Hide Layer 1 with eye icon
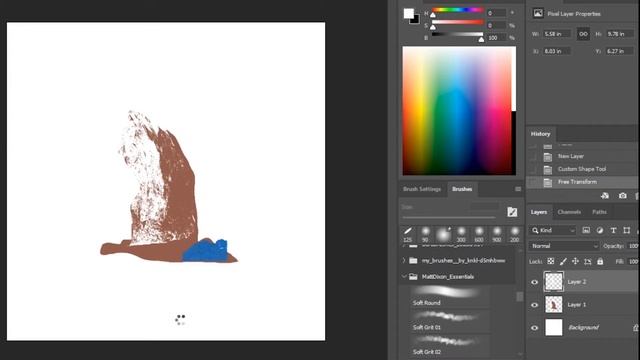640x360 pixels. 534,305
